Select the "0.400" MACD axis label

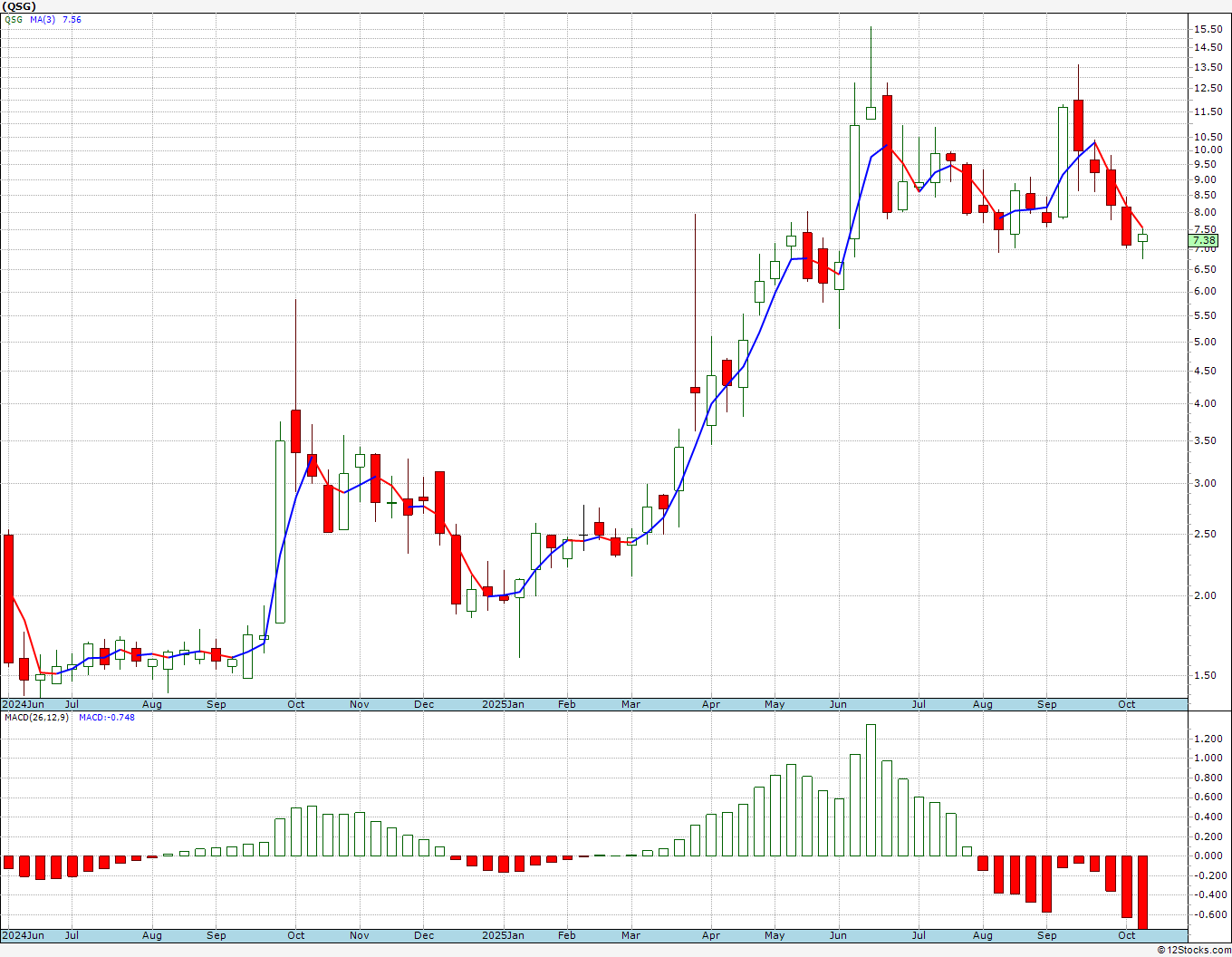pyautogui.click(x=1208, y=817)
